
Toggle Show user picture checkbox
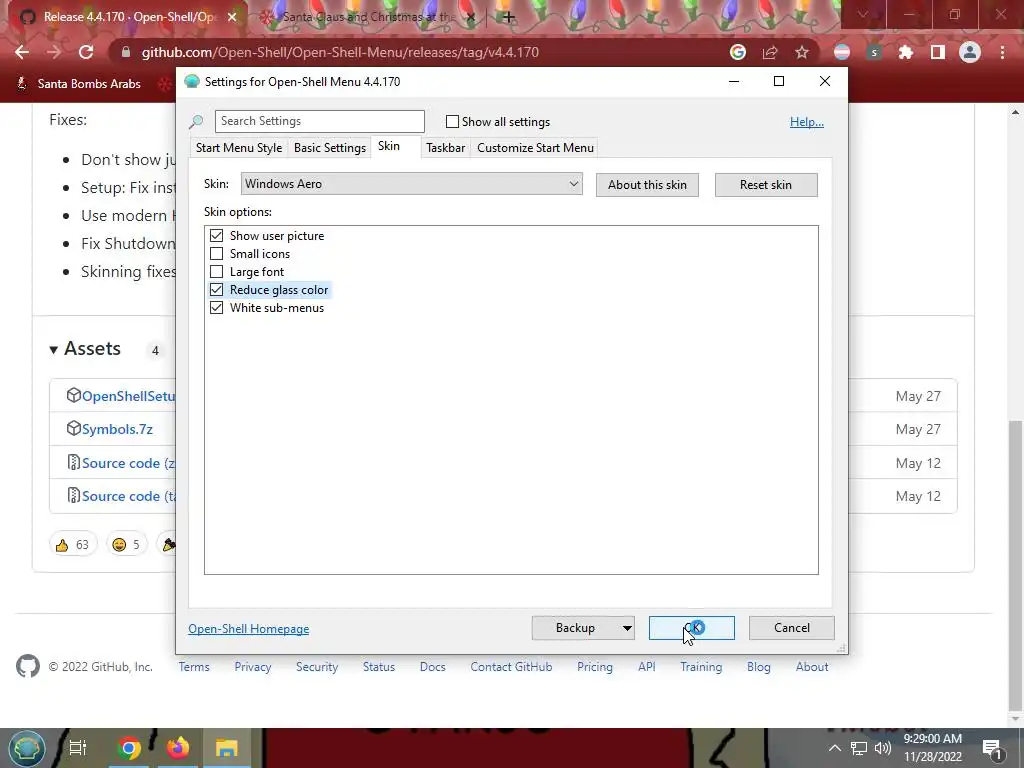click(216, 235)
